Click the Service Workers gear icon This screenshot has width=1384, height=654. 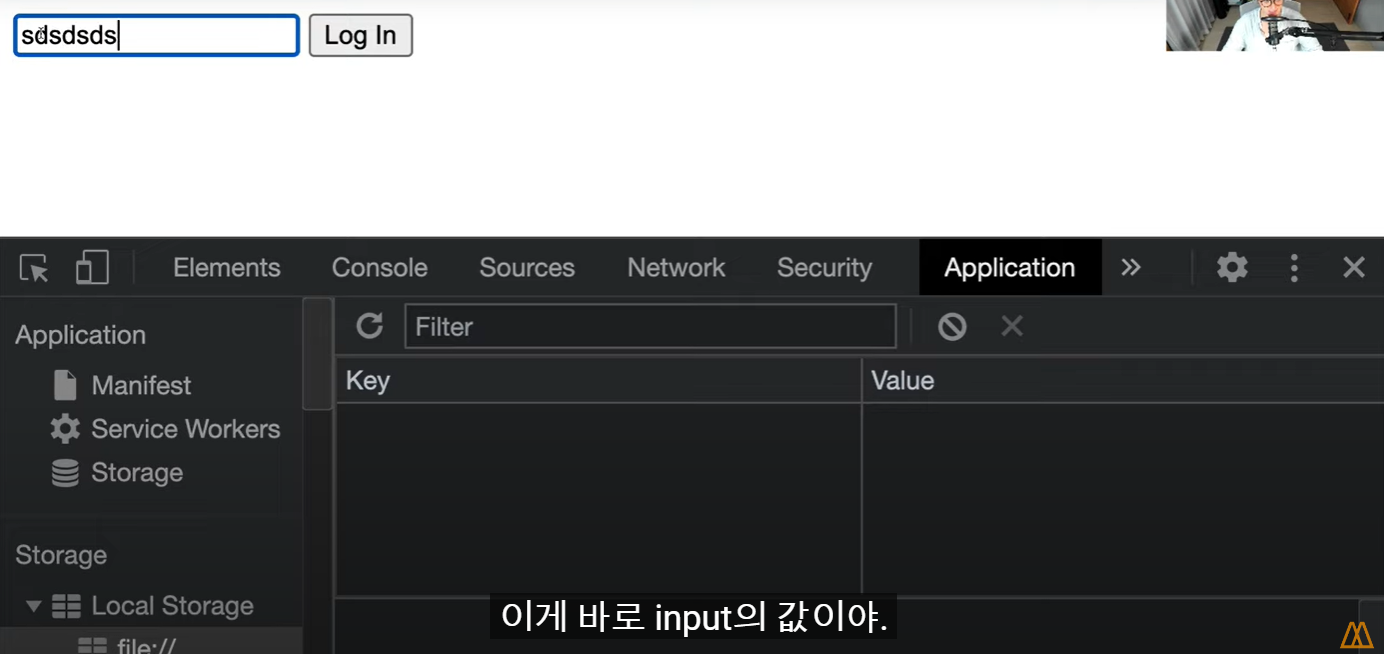pyautogui.click(x=65, y=429)
